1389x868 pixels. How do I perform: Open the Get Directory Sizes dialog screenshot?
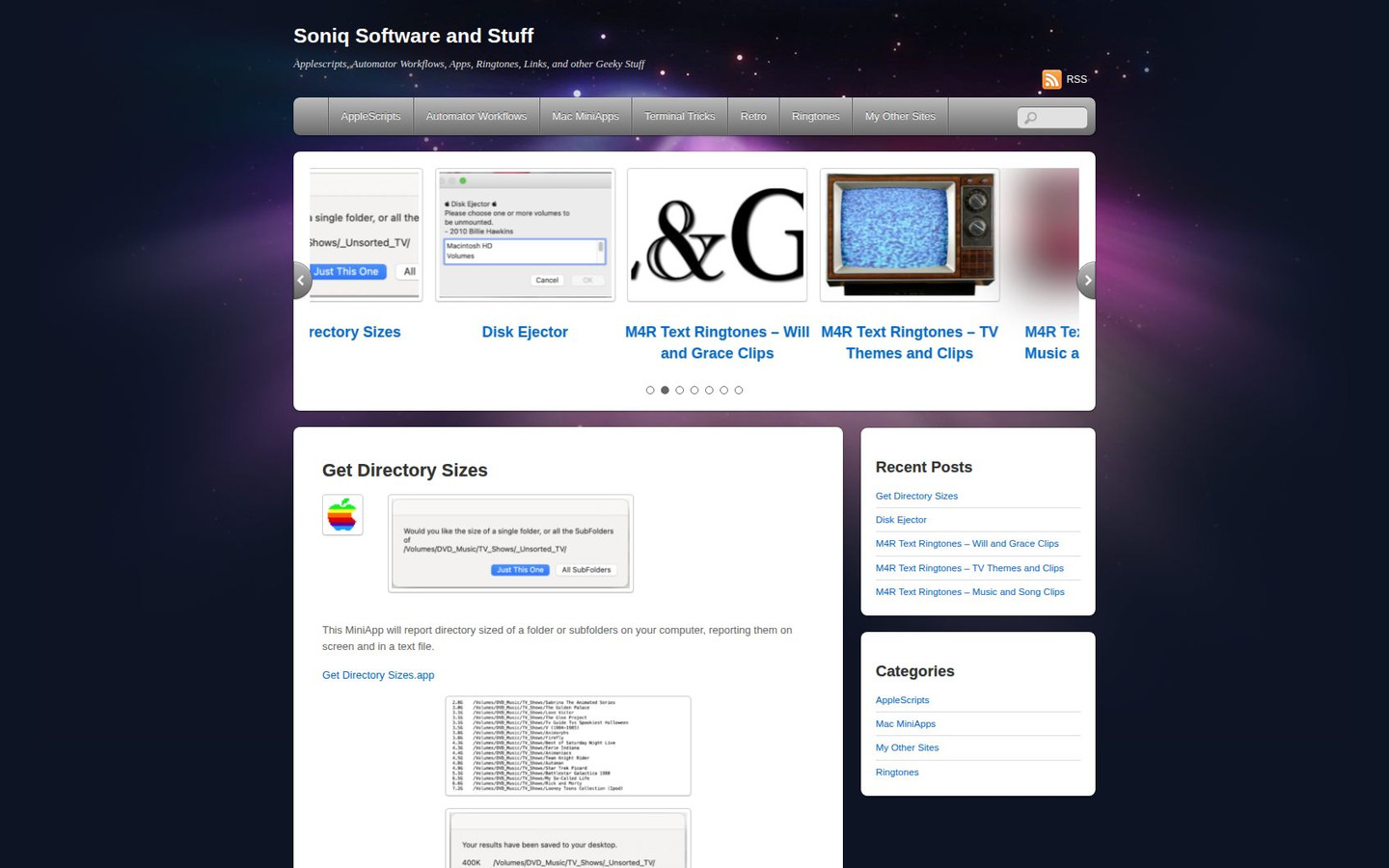[510, 544]
